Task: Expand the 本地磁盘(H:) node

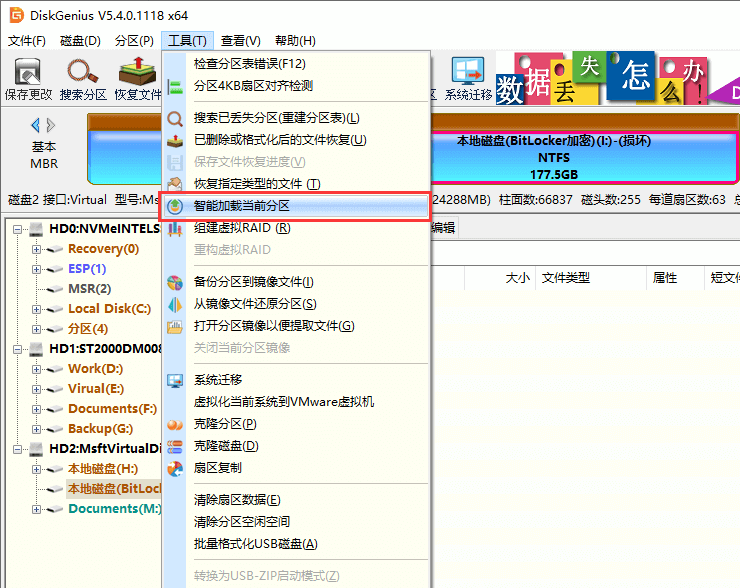Action: 36,469
